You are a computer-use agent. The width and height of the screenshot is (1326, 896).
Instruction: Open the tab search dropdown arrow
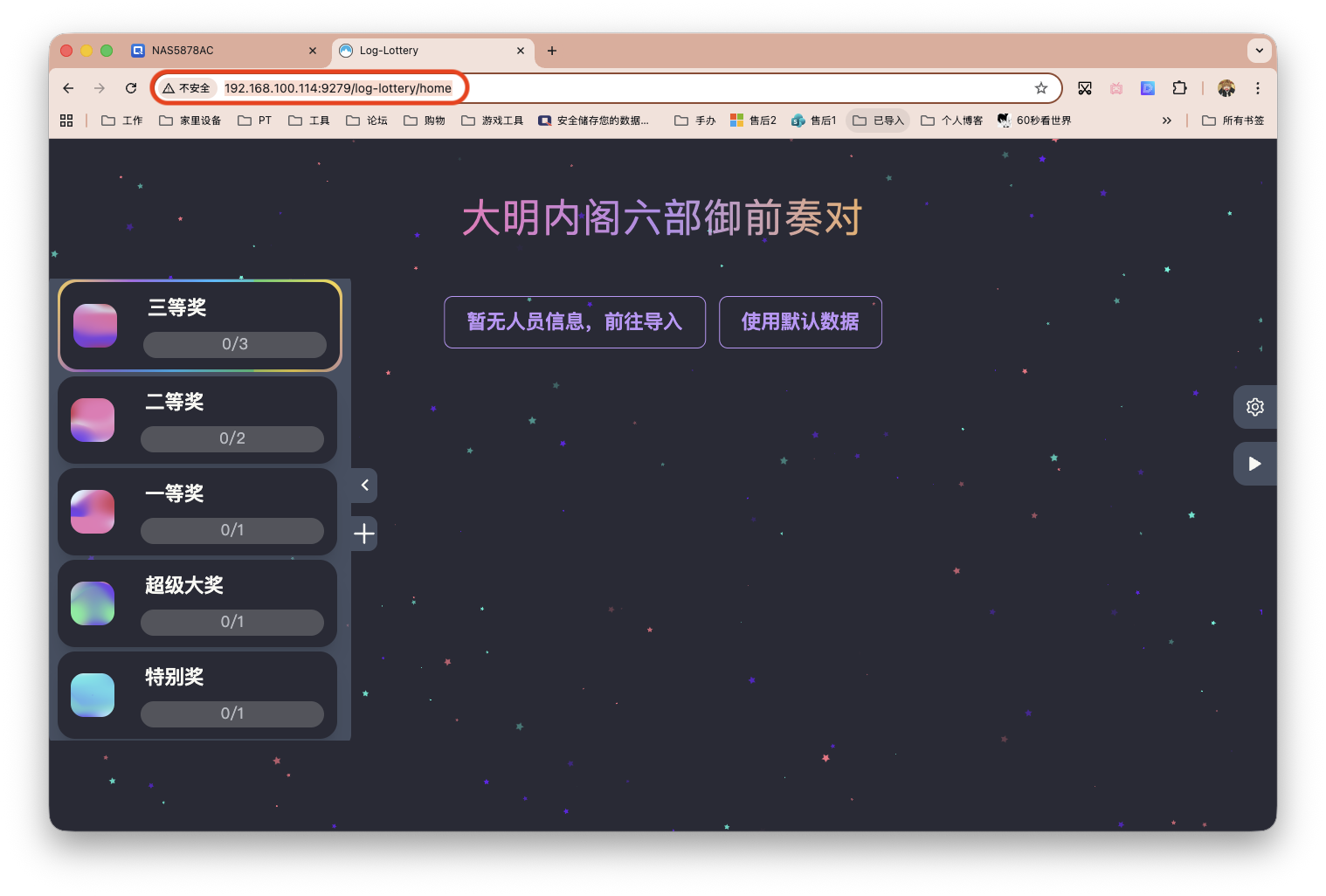point(1259,50)
